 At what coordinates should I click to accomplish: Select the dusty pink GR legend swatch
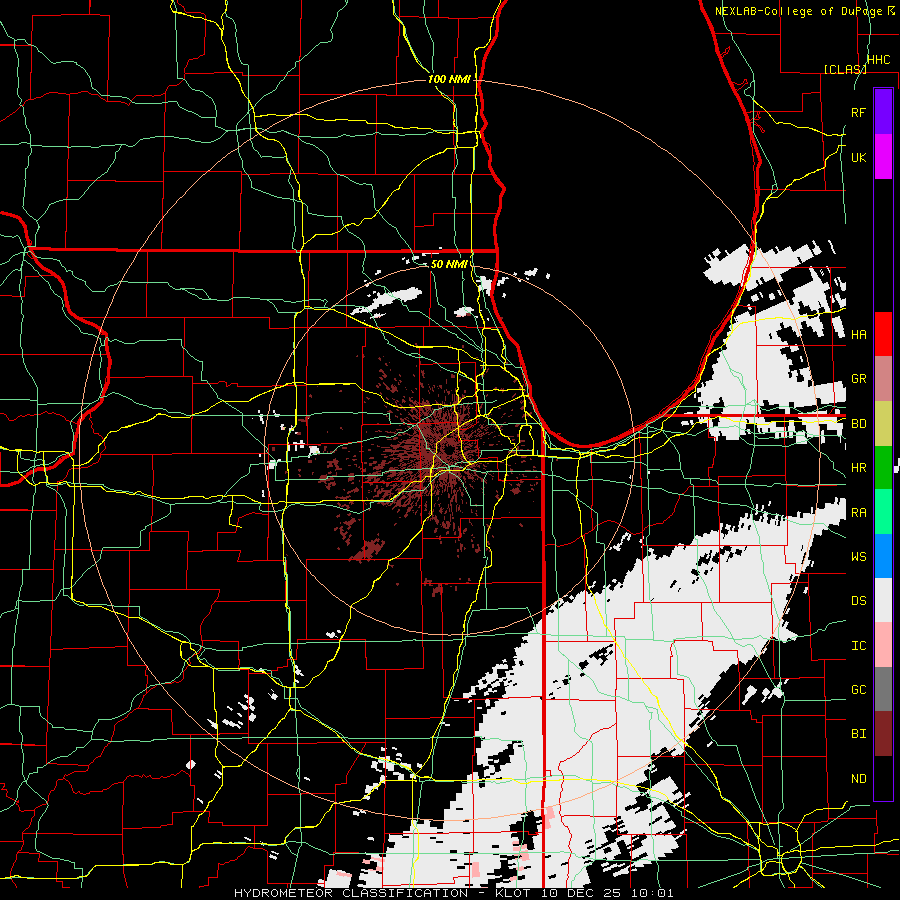883,379
